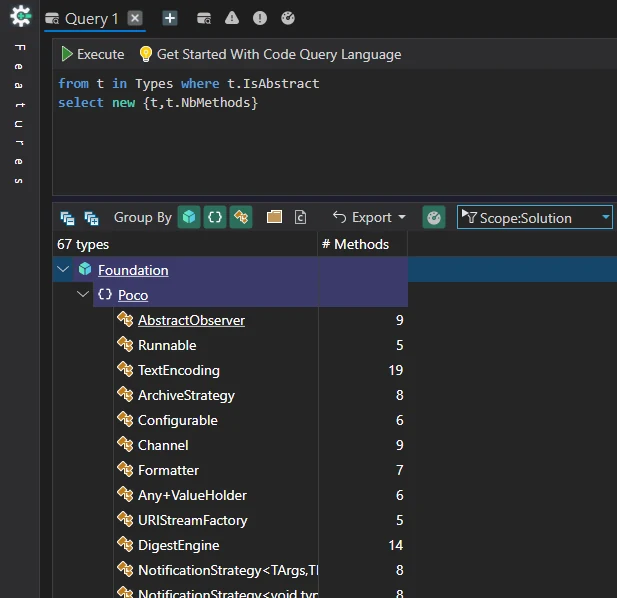Select the TextEncoding type row

tap(260, 370)
